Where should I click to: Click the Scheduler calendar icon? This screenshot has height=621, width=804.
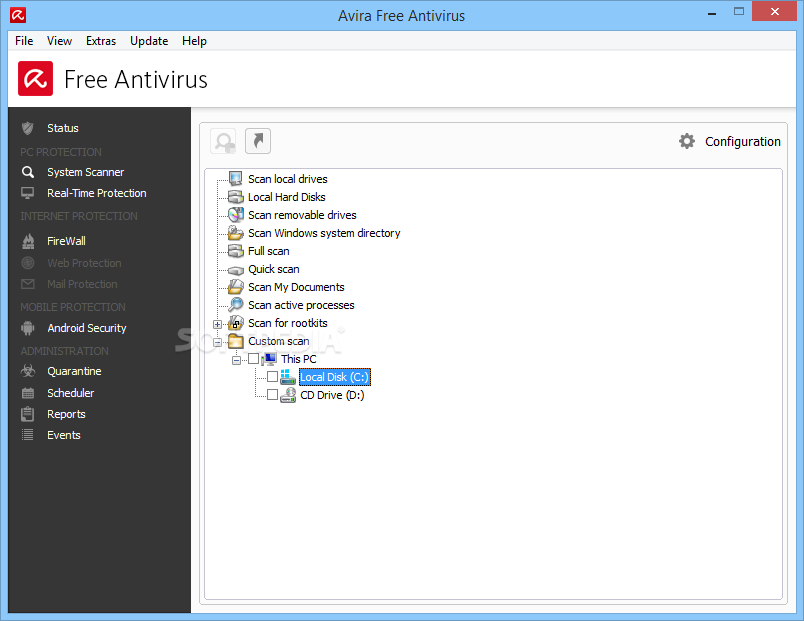[x=28, y=393]
